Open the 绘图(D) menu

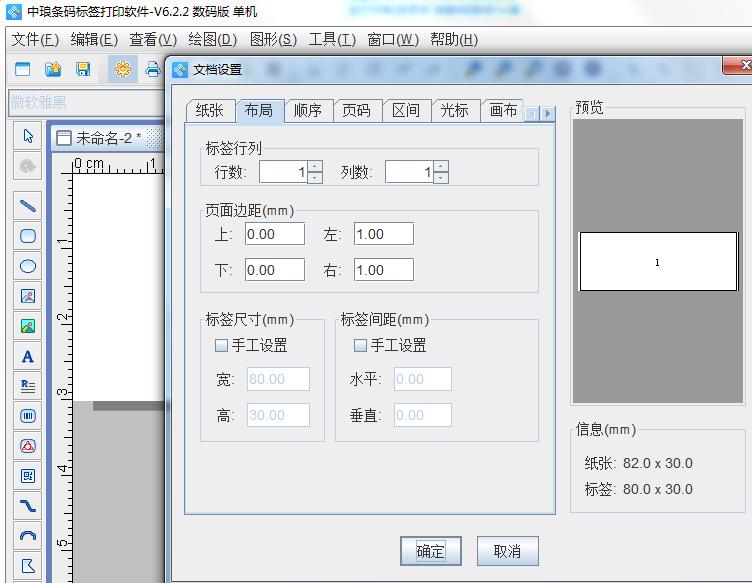tap(212, 40)
